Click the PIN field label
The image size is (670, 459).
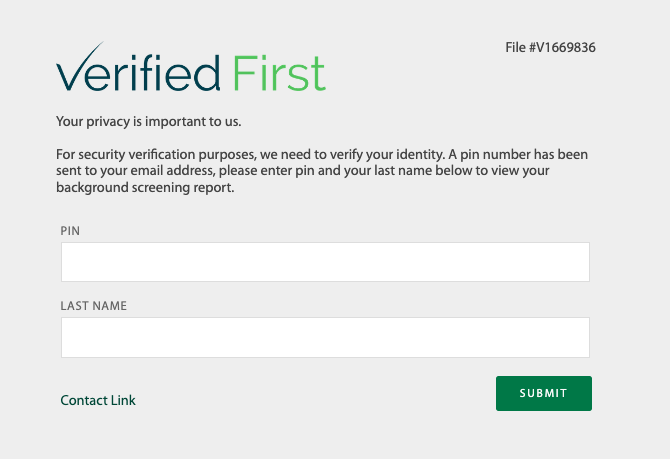(x=70, y=231)
